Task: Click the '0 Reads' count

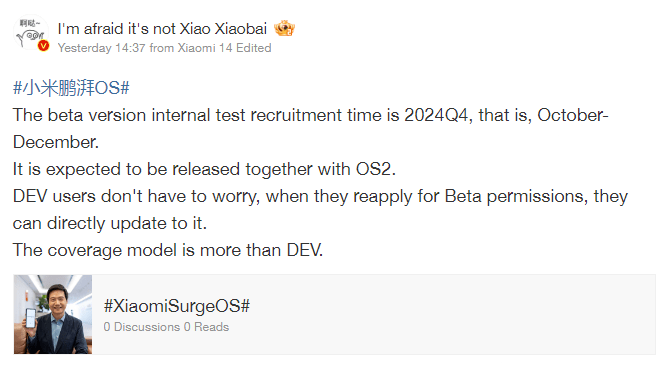Action: (206, 327)
